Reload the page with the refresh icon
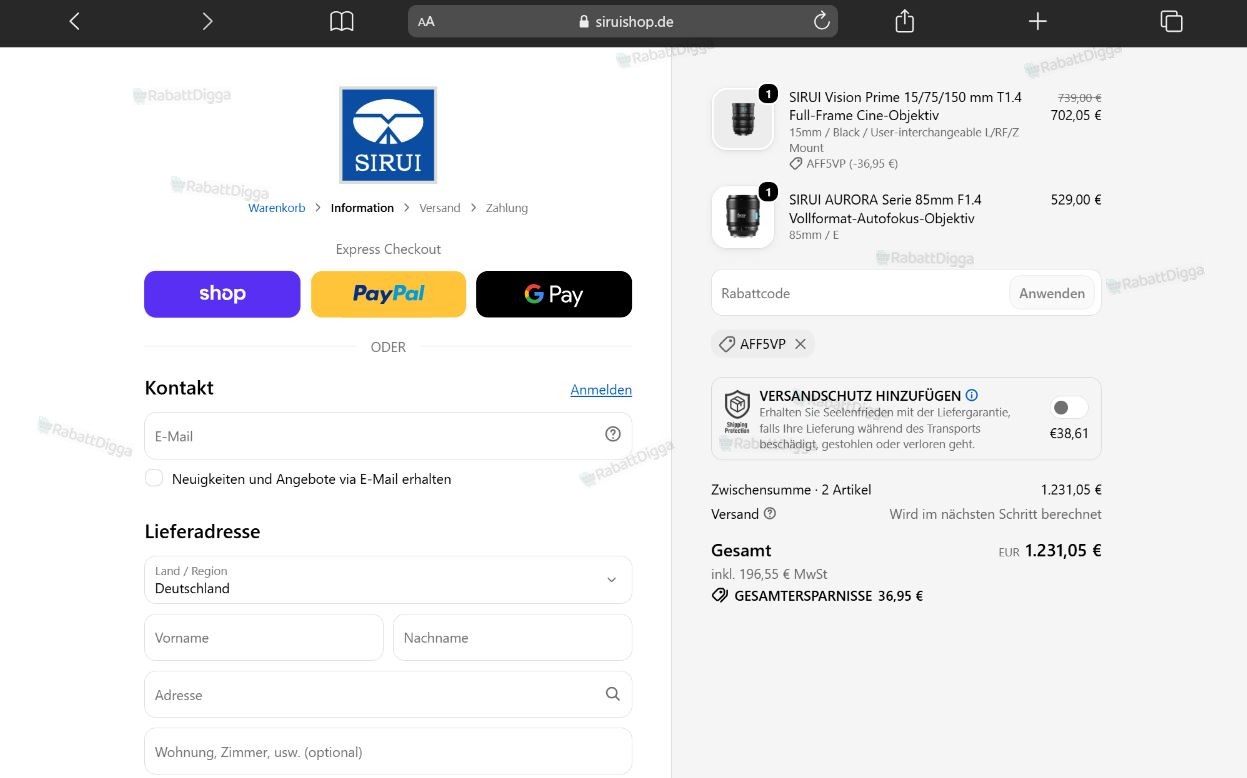 tap(822, 21)
